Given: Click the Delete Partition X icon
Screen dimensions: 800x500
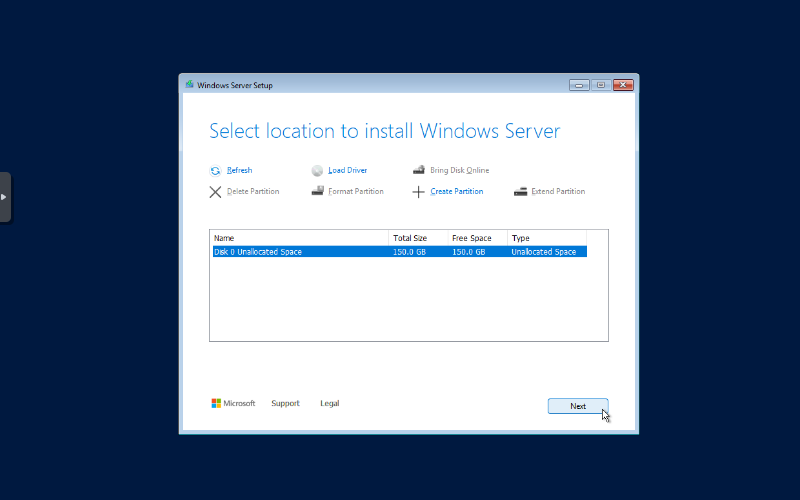Looking at the screenshot, I should 215,192.
